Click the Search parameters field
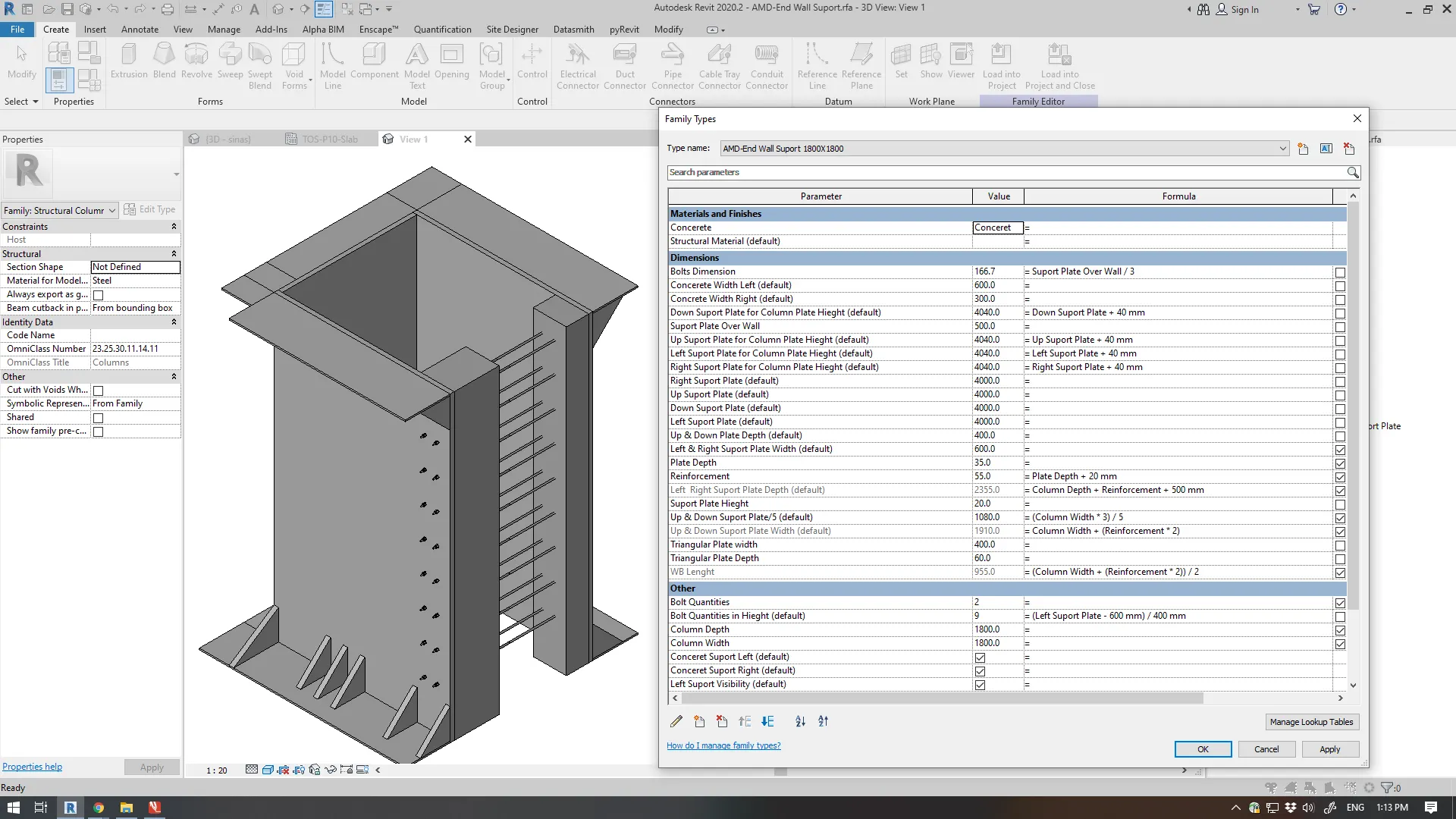The width and height of the screenshot is (1456, 819). [1006, 173]
